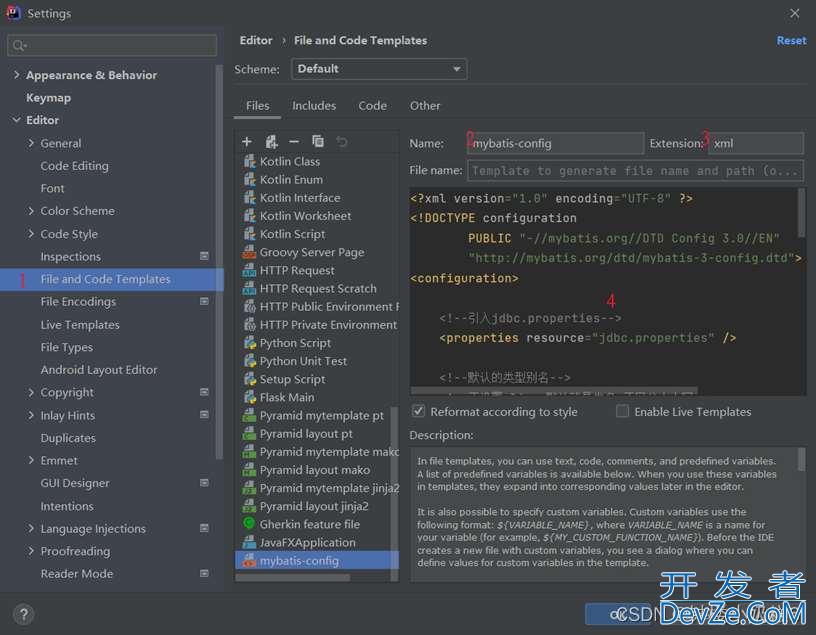
Task: Click the template list horizontal scrollbar
Action: [293, 577]
